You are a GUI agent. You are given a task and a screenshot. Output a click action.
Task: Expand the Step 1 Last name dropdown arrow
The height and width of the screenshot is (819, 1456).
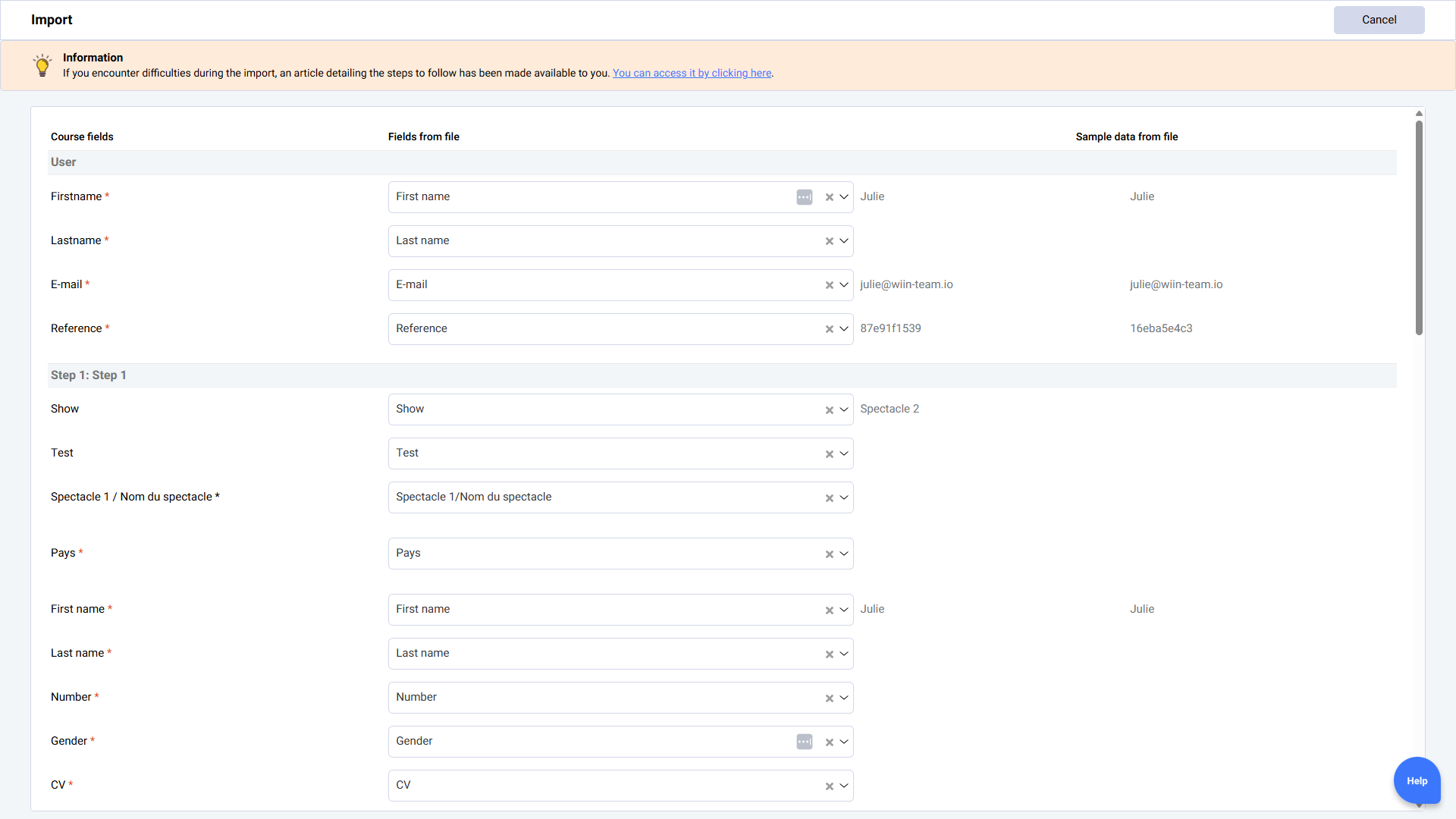pos(843,654)
